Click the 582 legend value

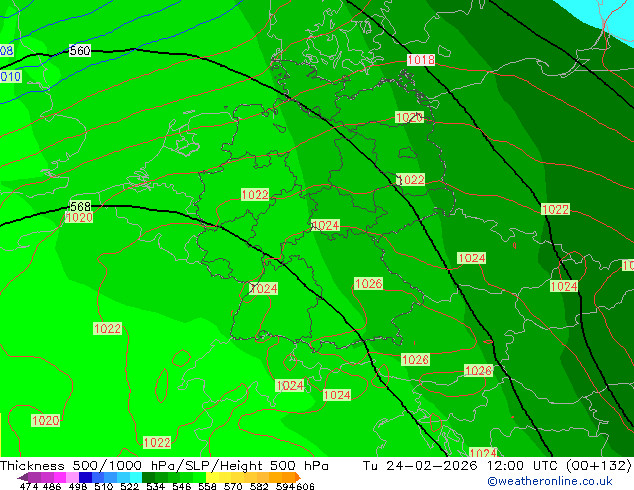point(259,486)
